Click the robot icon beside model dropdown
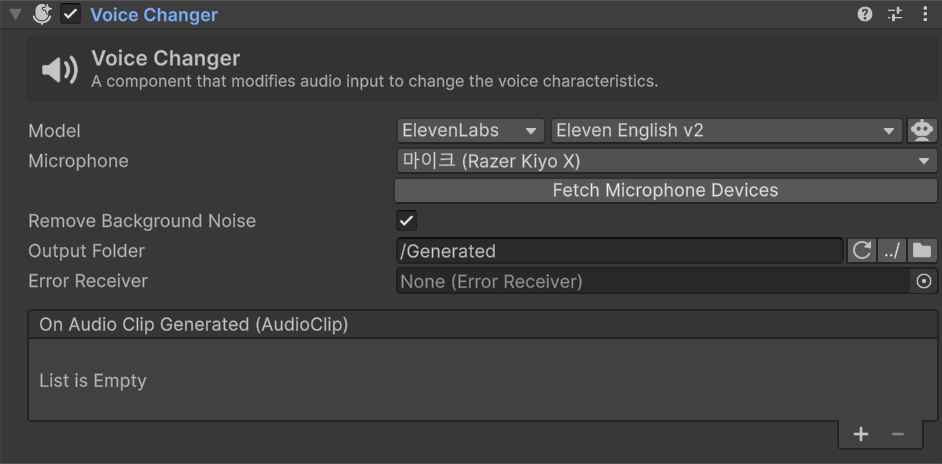Image resolution: width=942 pixels, height=464 pixels. point(922,131)
